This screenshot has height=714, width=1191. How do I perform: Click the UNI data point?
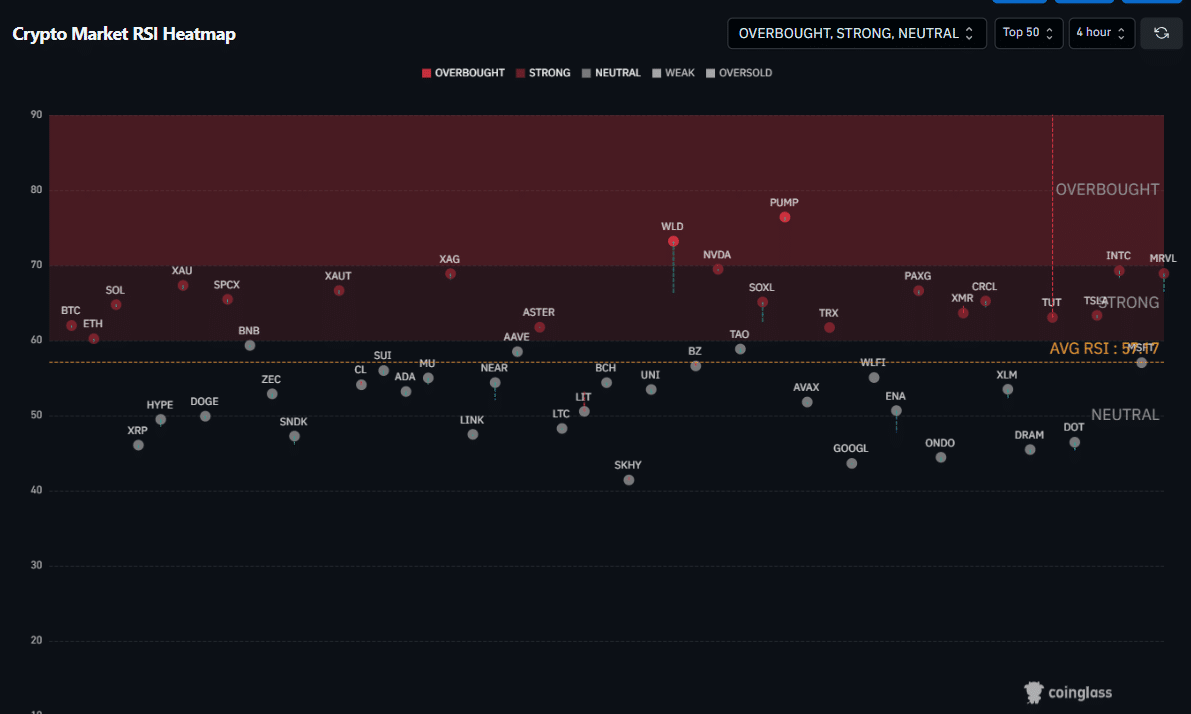point(651,390)
